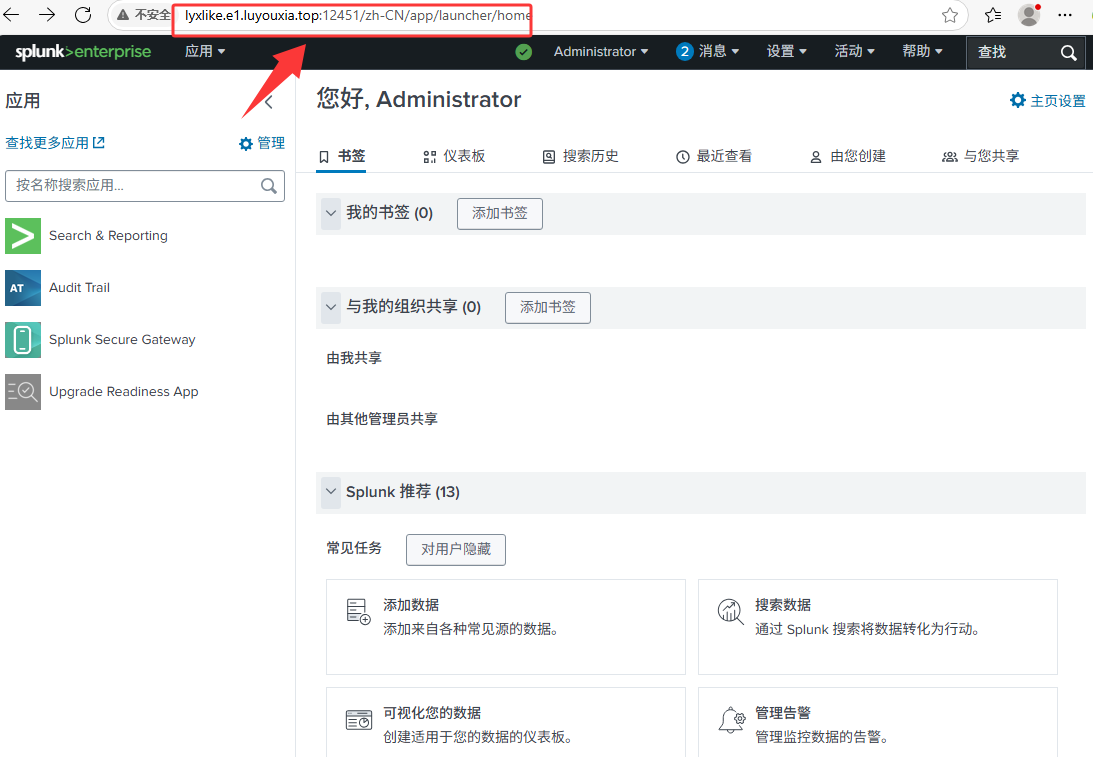Click the magnifier icon in the top search box

[1068, 52]
